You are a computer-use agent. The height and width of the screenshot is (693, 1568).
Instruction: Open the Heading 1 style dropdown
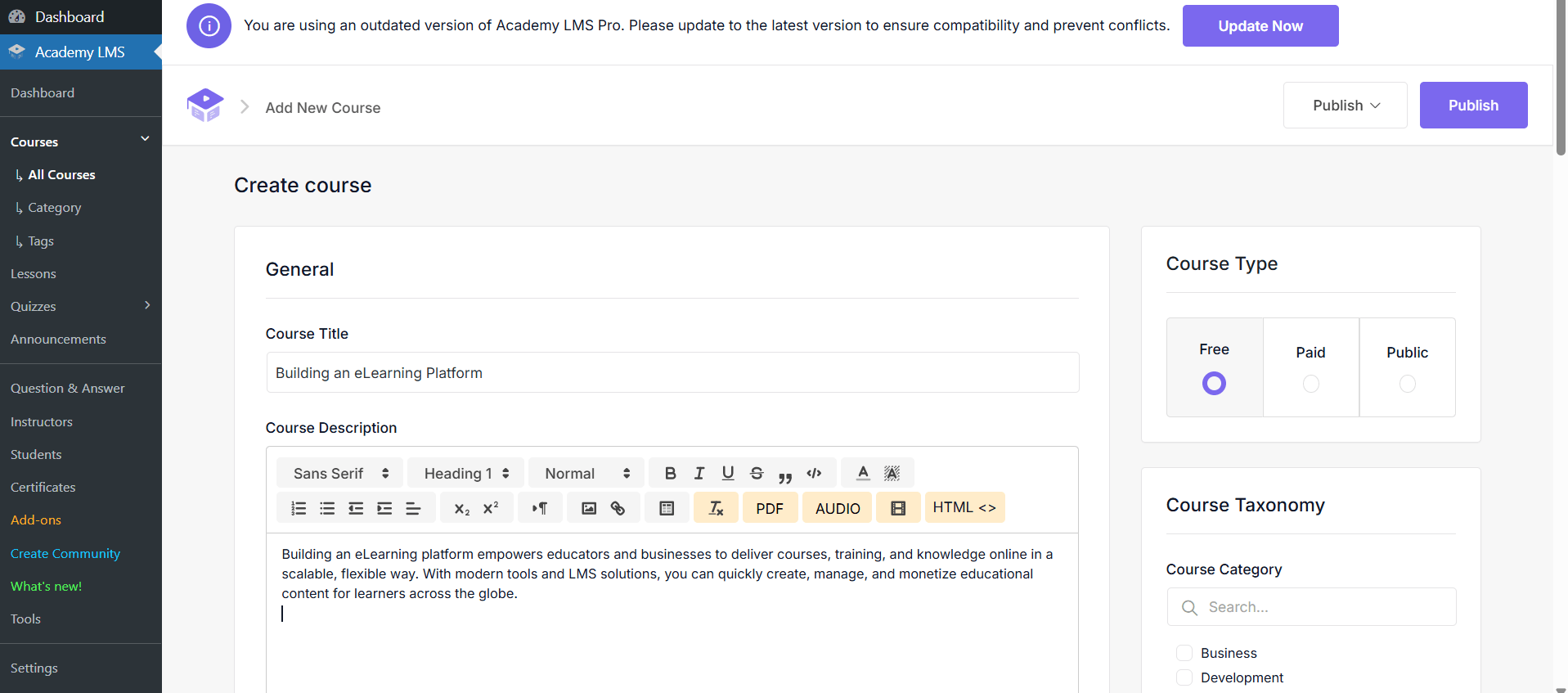coord(466,473)
